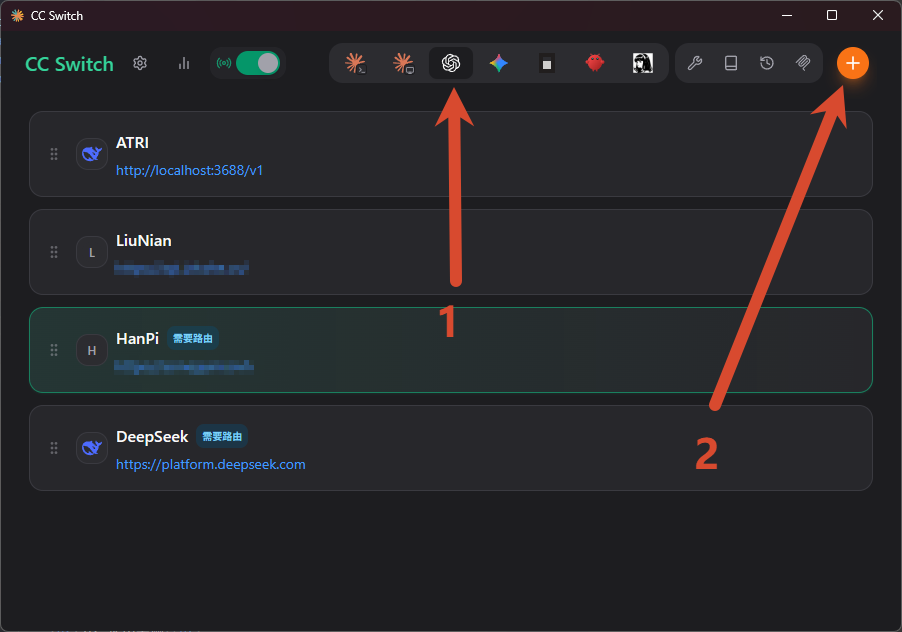Select the Gemini sparkle app tab
This screenshot has height=632, width=902.
click(x=499, y=63)
